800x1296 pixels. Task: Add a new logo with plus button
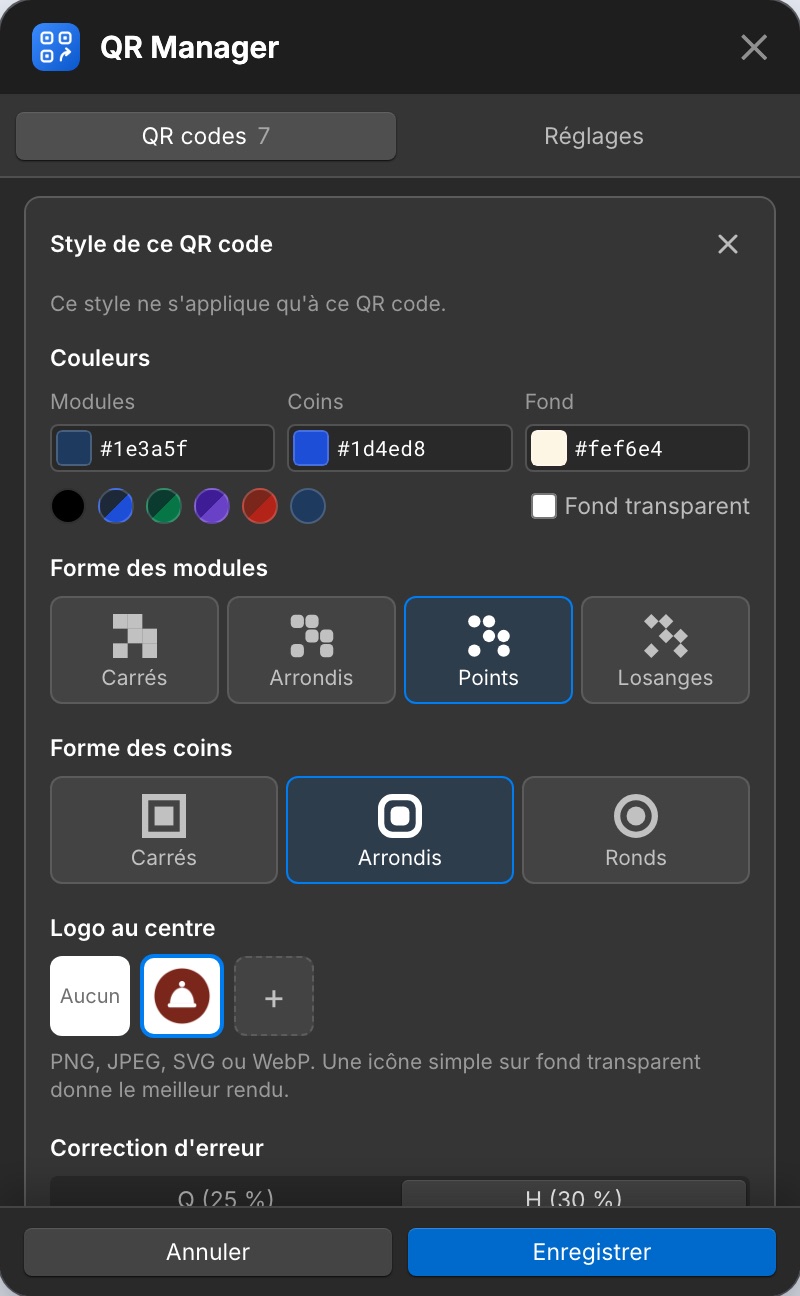[x=274, y=996]
